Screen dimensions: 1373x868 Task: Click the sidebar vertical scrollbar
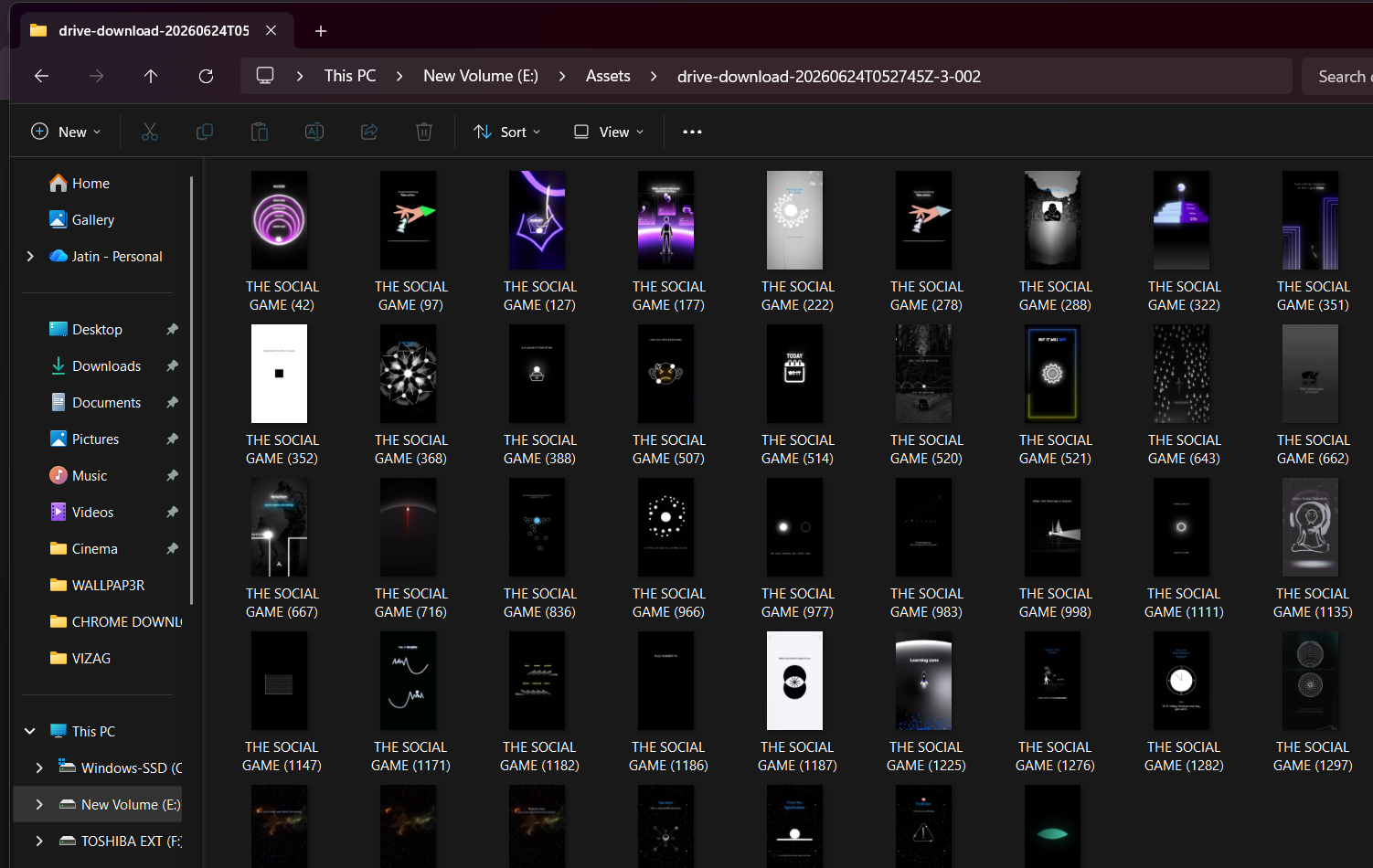(x=191, y=390)
